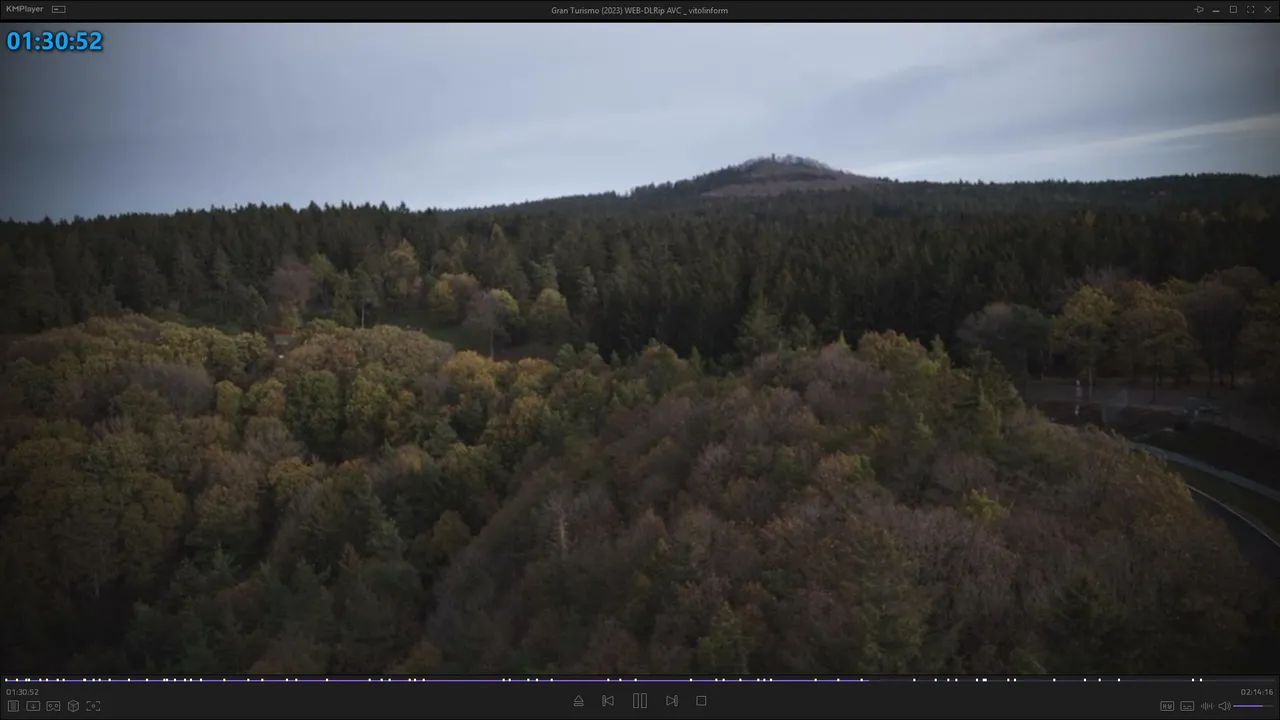The width and height of the screenshot is (1280, 720).
Task: Switch the player to fullscreen mode
Action: [1249, 9]
